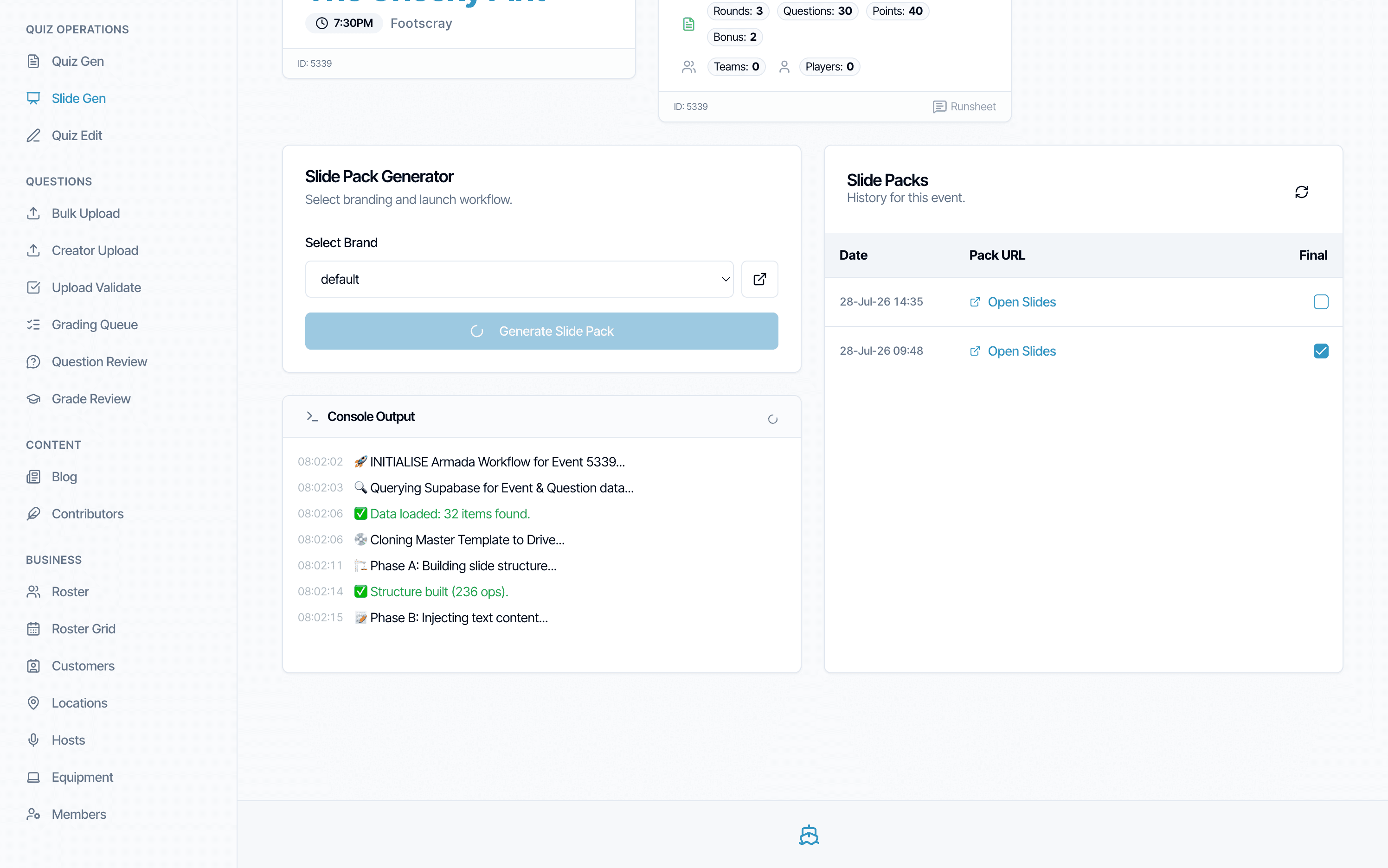Click the Members user-cog icon
Image resolution: width=1388 pixels, height=868 pixels.
[33, 814]
